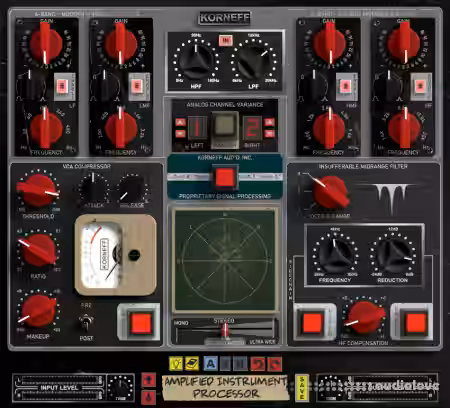Click the HMF band gain knob
This screenshot has height=408, width=450.
[329, 44]
